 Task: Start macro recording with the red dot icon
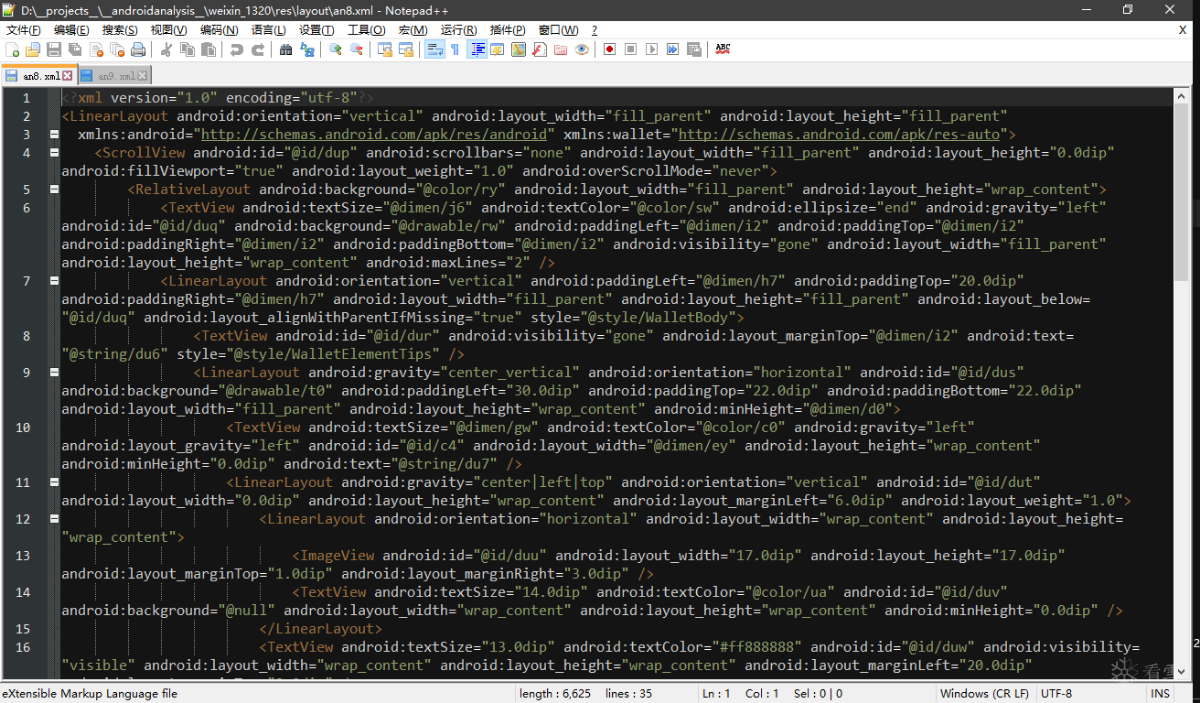tap(609, 49)
